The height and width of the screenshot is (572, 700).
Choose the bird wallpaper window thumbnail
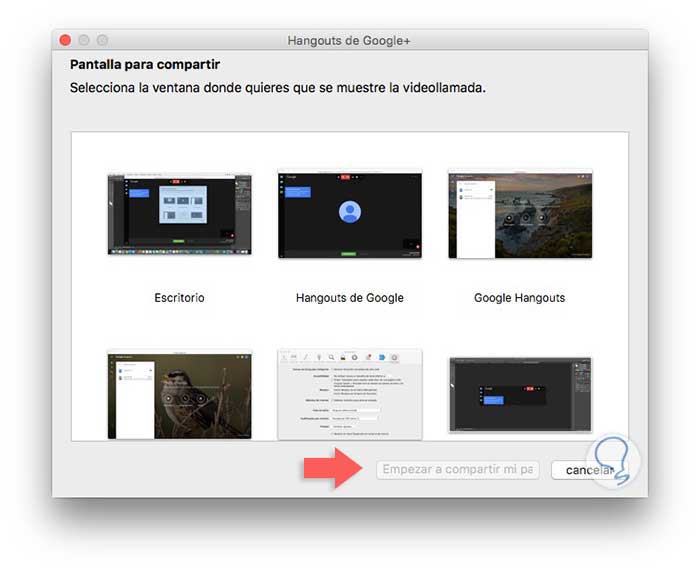point(179,395)
